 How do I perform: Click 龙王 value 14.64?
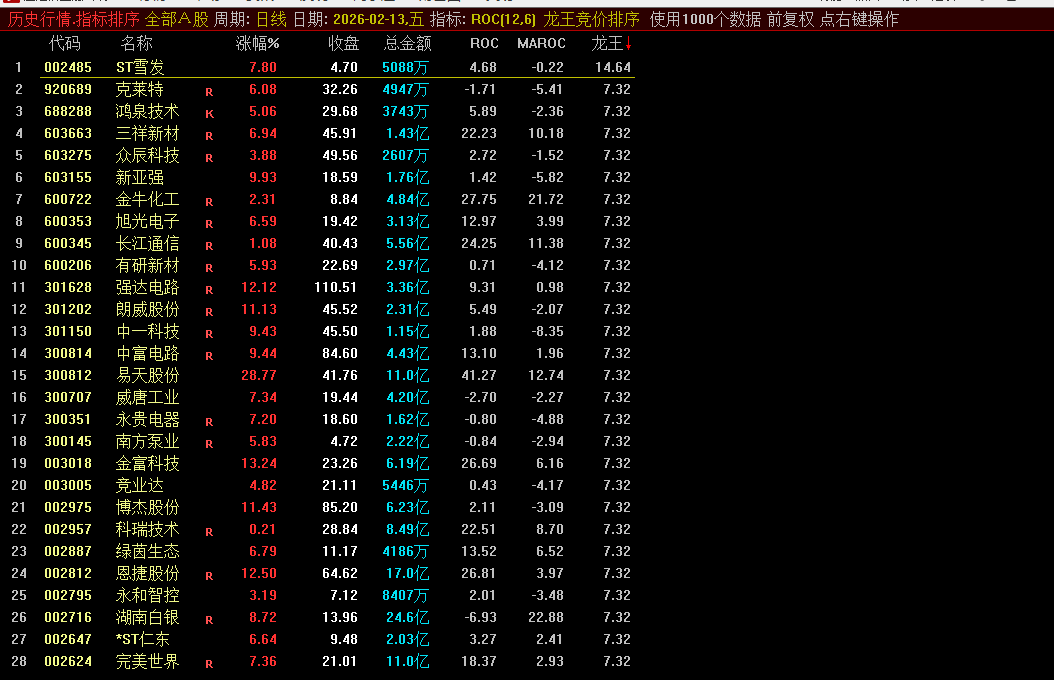(613, 67)
